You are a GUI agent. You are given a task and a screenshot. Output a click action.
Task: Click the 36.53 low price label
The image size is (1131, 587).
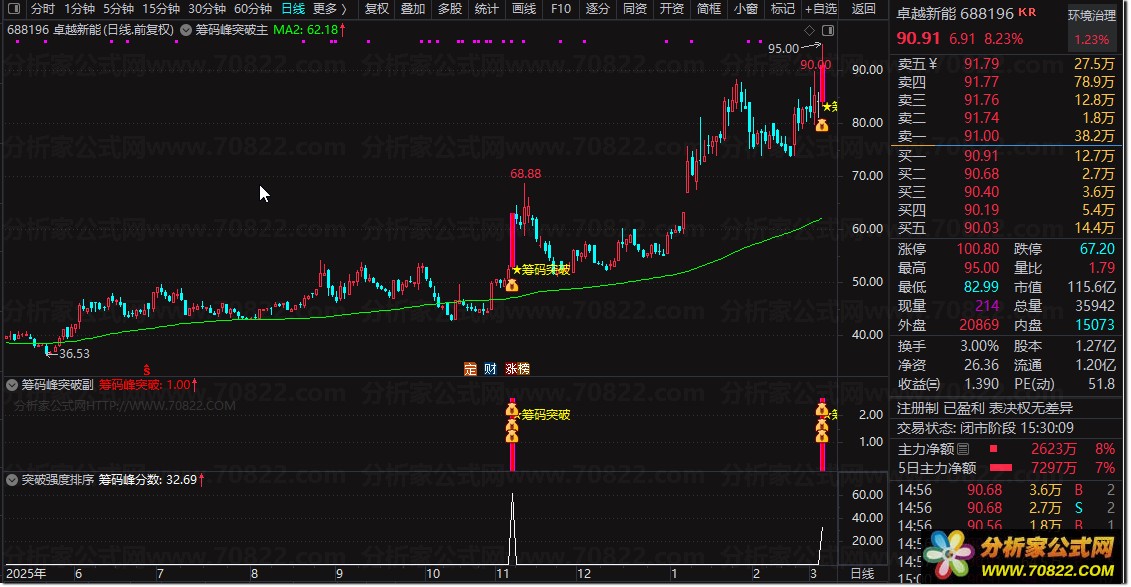pyautogui.click(x=74, y=353)
